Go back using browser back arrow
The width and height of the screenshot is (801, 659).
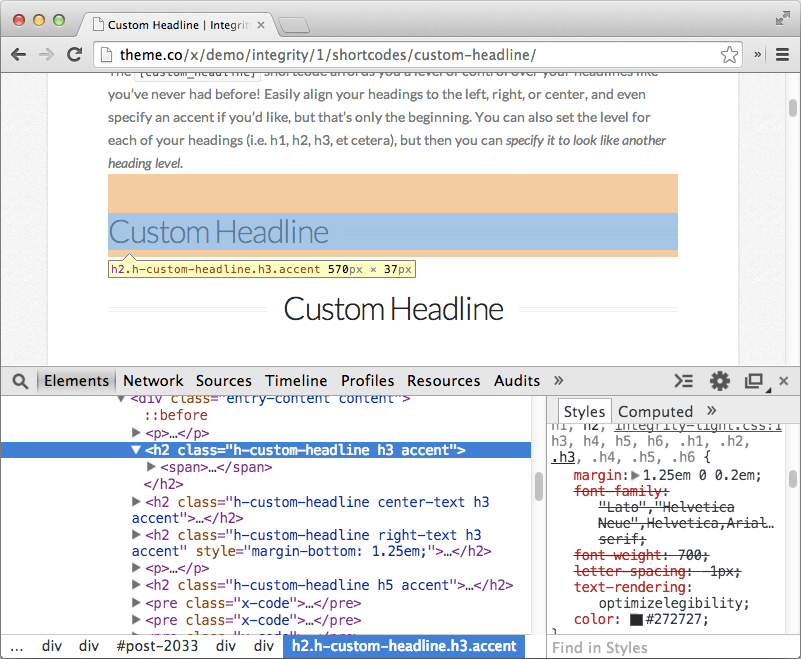[18, 55]
